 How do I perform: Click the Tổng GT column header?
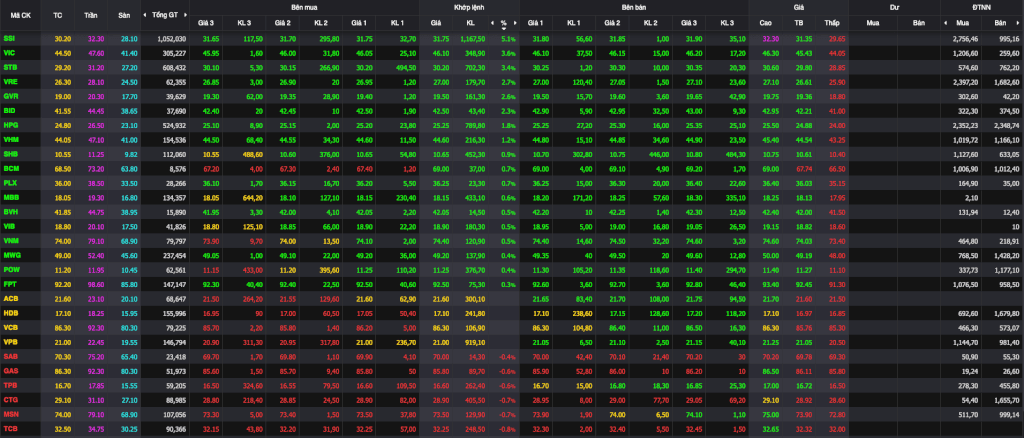163,14
